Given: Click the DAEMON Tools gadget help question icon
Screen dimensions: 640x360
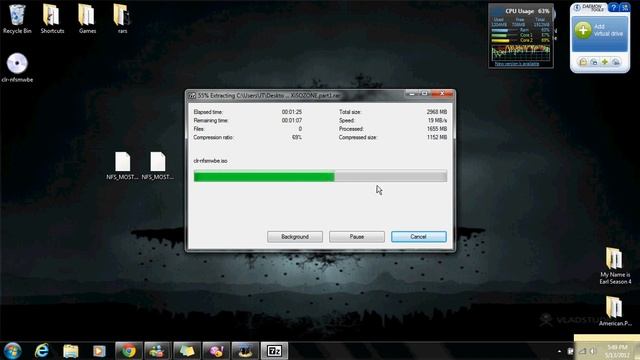Looking at the screenshot, I should click(613, 7).
